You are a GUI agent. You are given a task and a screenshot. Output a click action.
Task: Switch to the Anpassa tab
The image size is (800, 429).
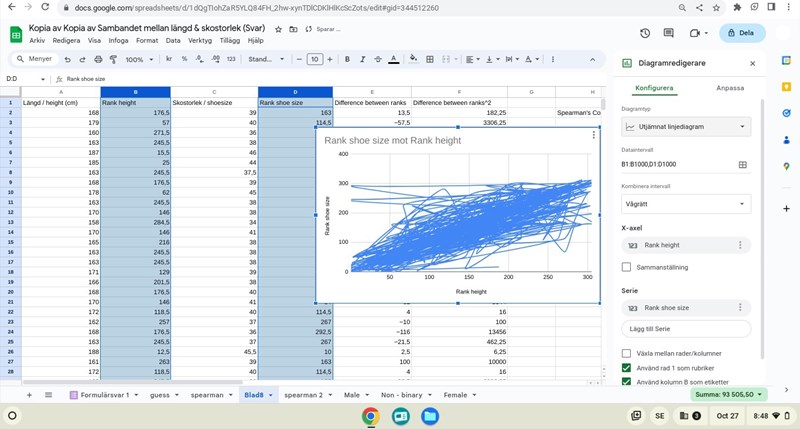coord(730,88)
